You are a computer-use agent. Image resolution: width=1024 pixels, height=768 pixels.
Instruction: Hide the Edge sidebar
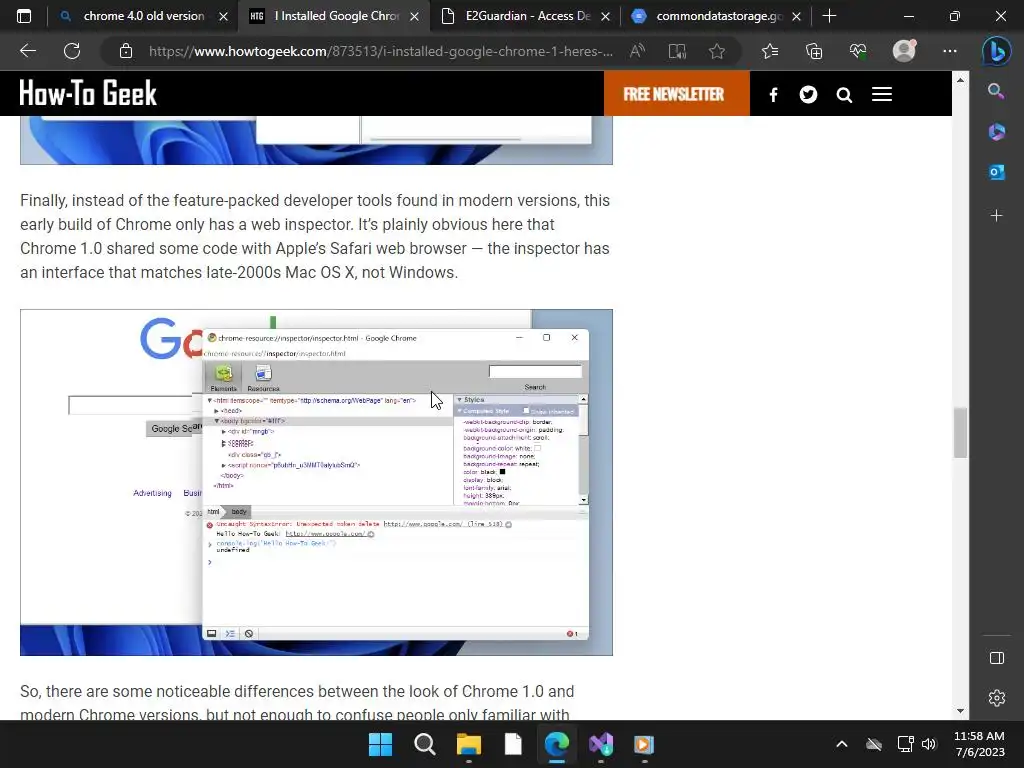coord(997,658)
